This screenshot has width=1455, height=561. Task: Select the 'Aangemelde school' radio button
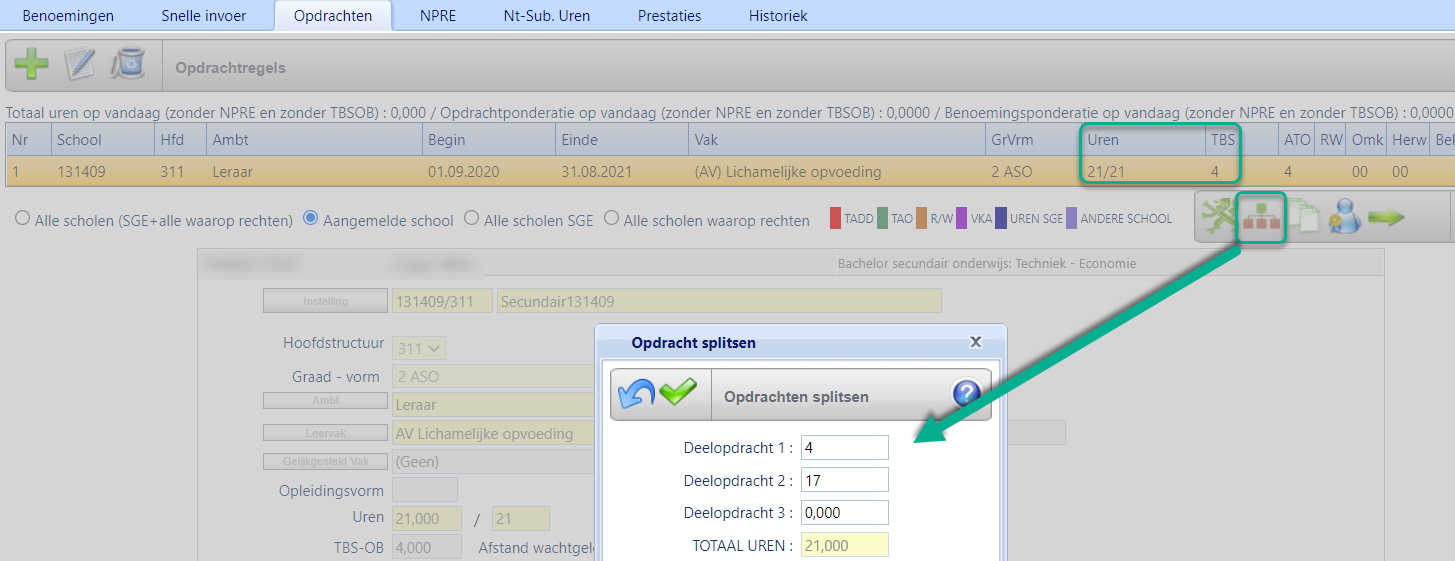[310, 220]
